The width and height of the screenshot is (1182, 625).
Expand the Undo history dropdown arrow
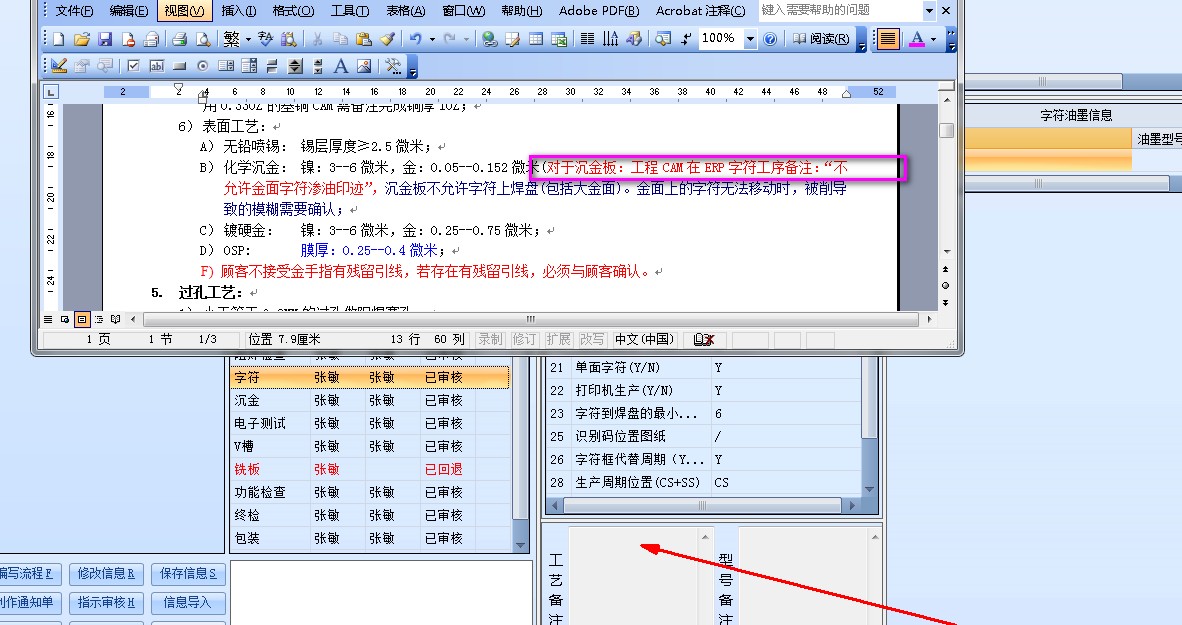432,38
